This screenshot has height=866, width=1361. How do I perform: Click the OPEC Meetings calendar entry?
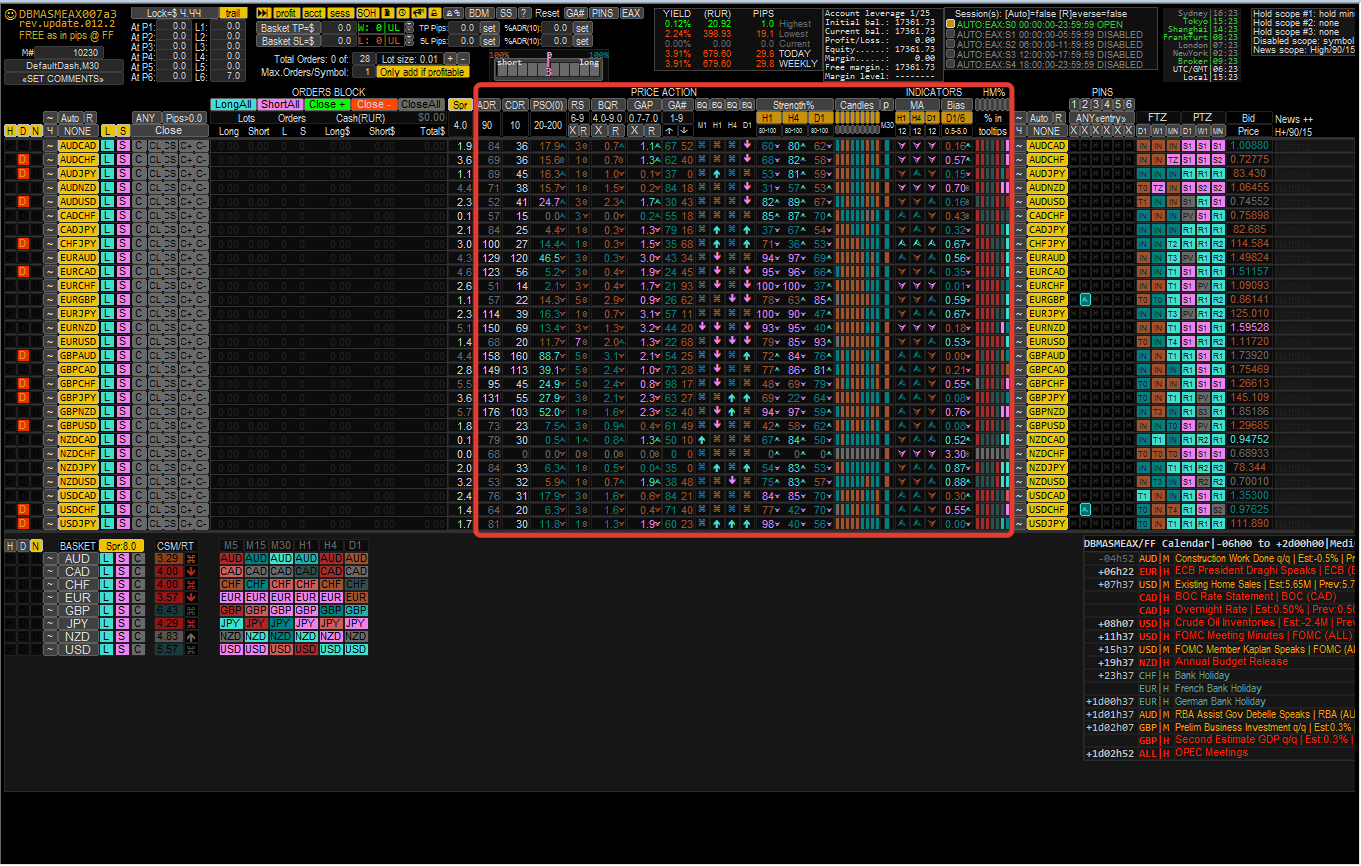(x=1211, y=752)
